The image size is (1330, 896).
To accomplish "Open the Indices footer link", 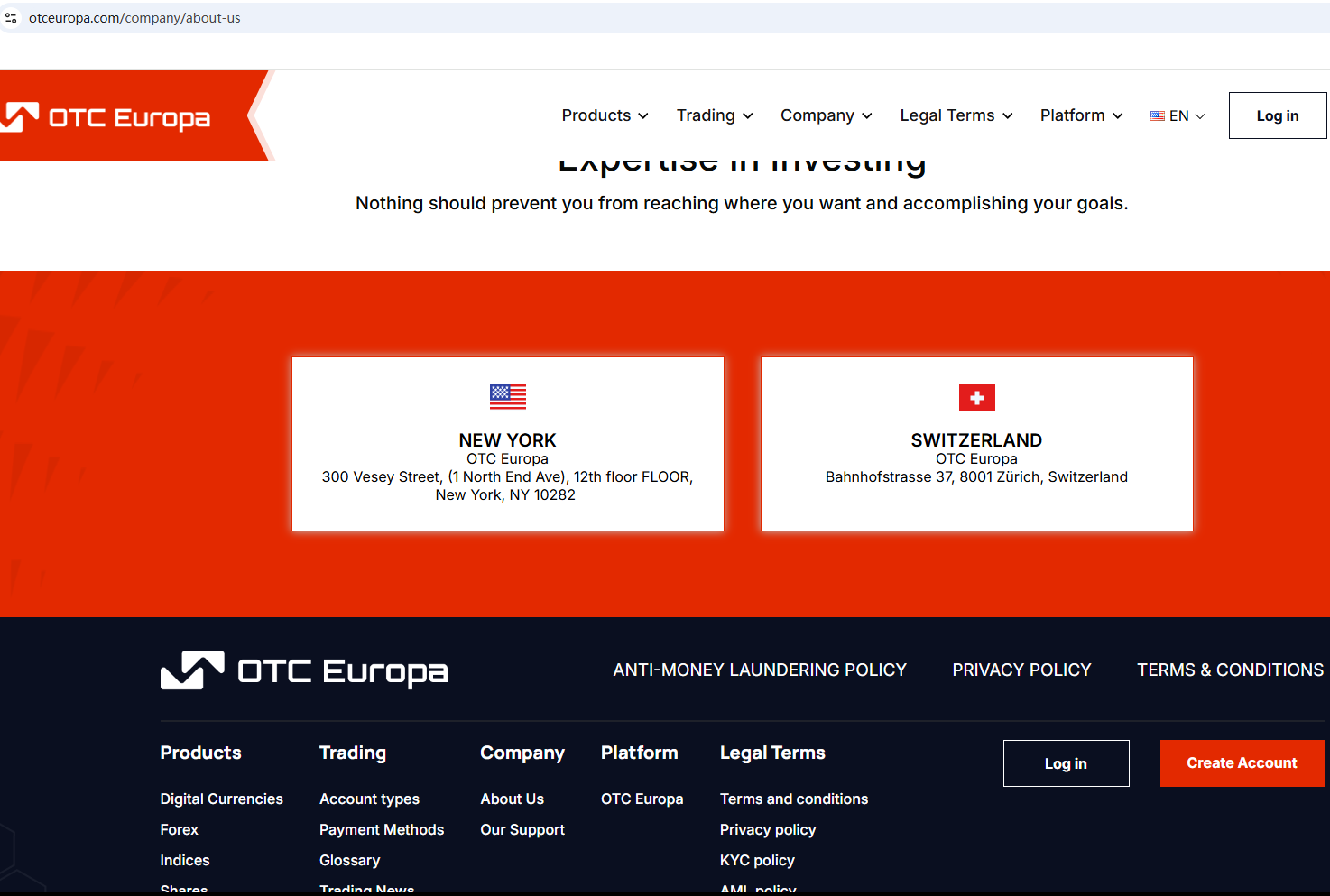I will click(184, 861).
